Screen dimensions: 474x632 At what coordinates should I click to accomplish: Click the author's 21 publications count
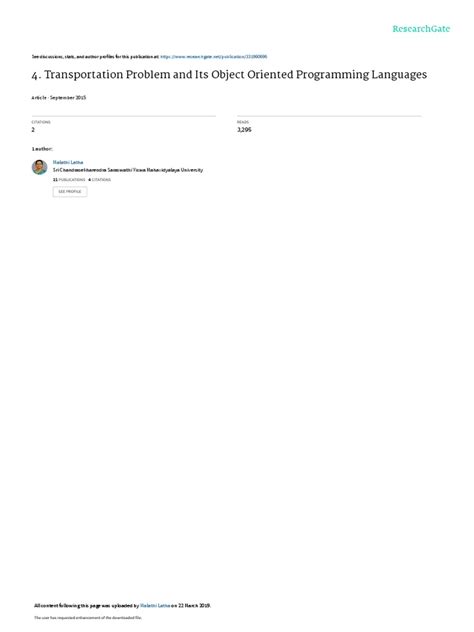[x=69, y=180]
